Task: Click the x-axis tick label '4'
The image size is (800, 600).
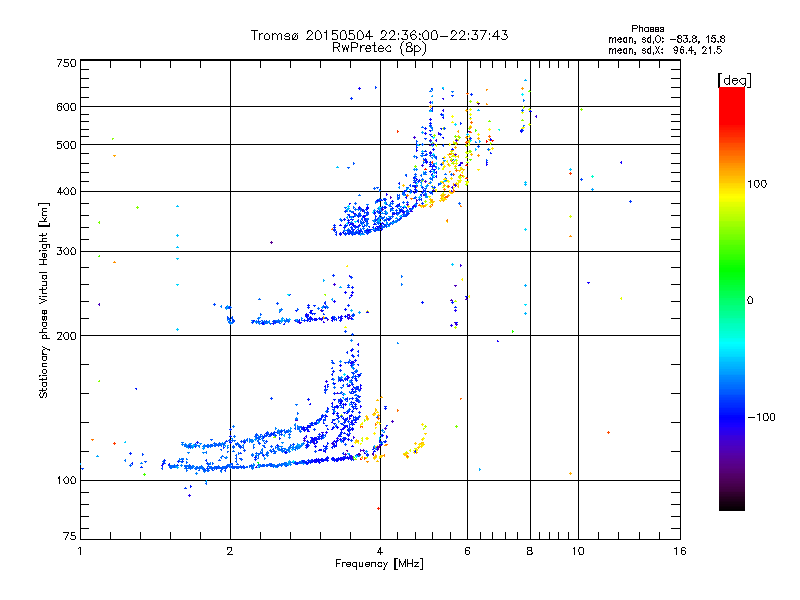Action: pos(380,551)
